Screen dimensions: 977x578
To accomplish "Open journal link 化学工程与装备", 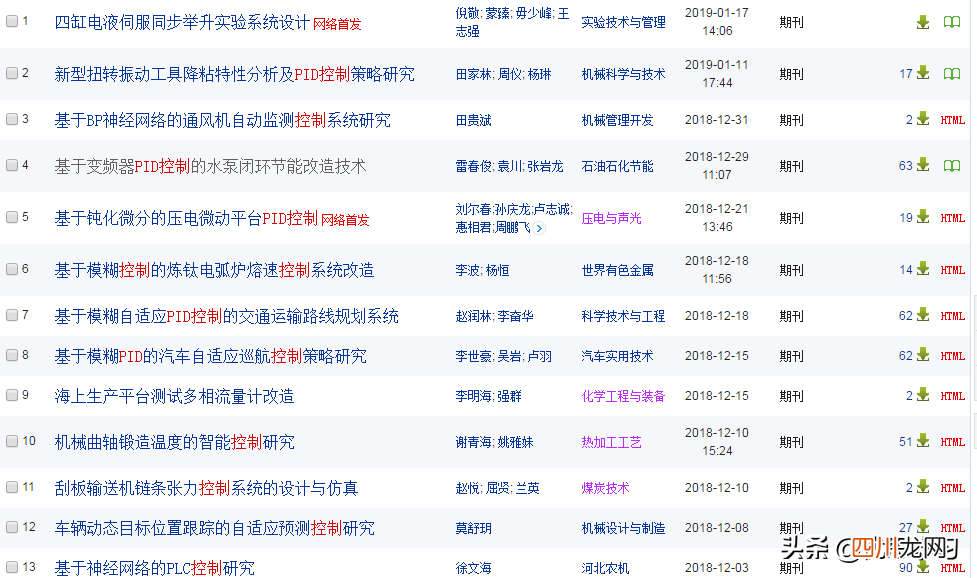I will point(623,396).
